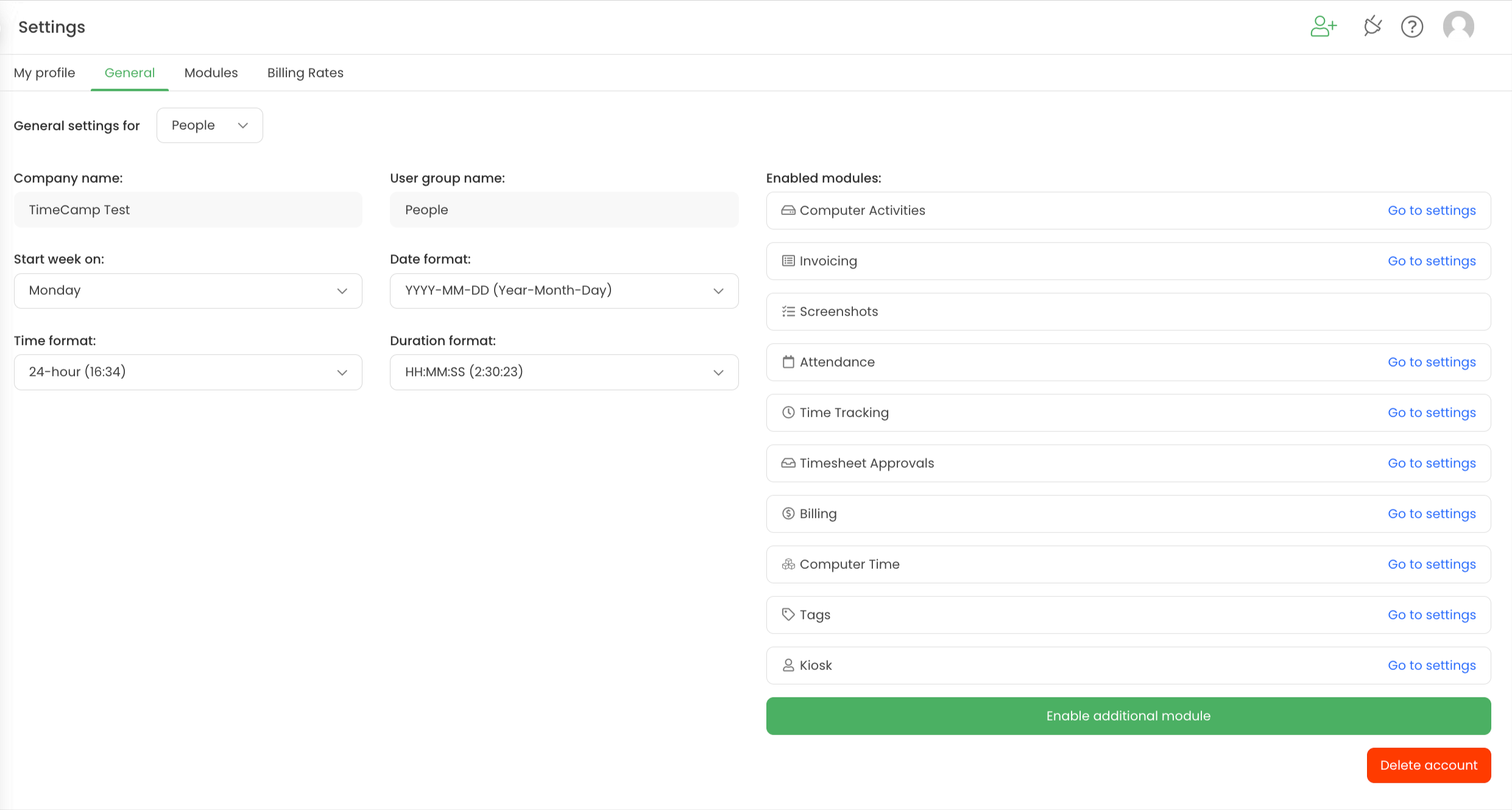Open the Date format dropdown
The image size is (1512, 810).
563,291
